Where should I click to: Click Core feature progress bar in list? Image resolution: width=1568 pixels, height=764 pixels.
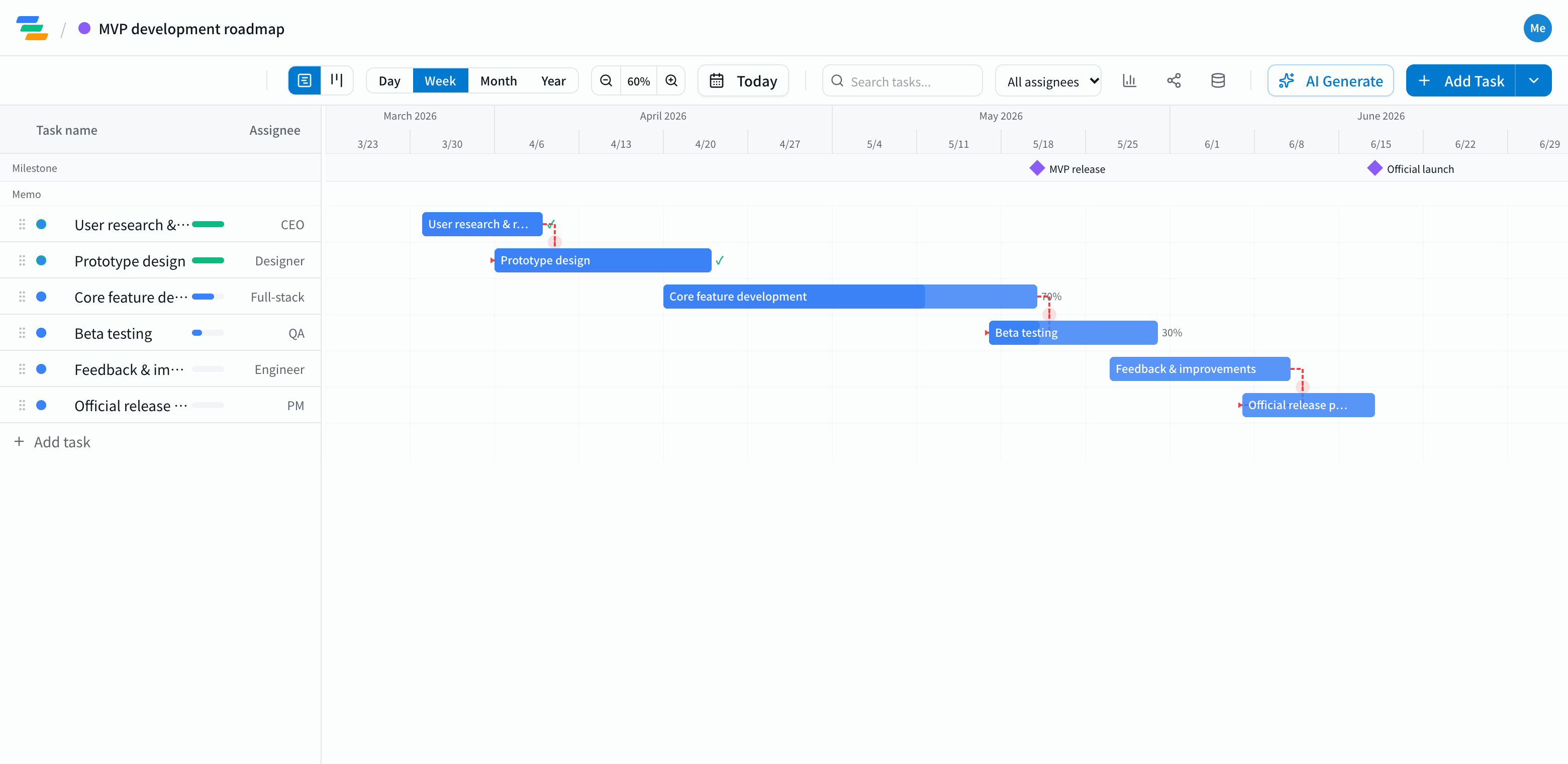click(x=208, y=297)
